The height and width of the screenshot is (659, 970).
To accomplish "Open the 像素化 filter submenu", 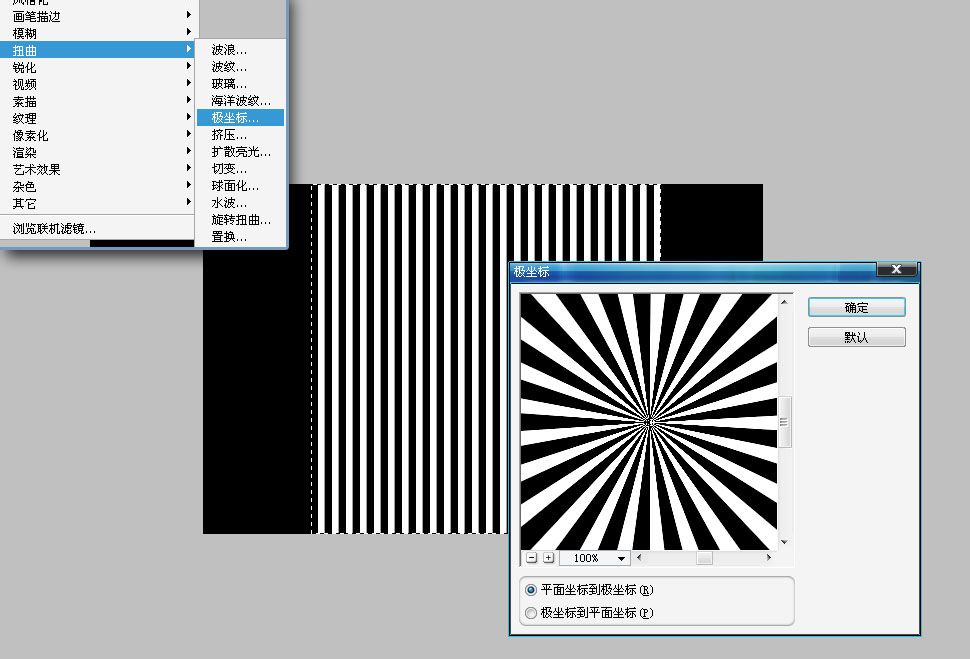I will (x=98, y=135).
